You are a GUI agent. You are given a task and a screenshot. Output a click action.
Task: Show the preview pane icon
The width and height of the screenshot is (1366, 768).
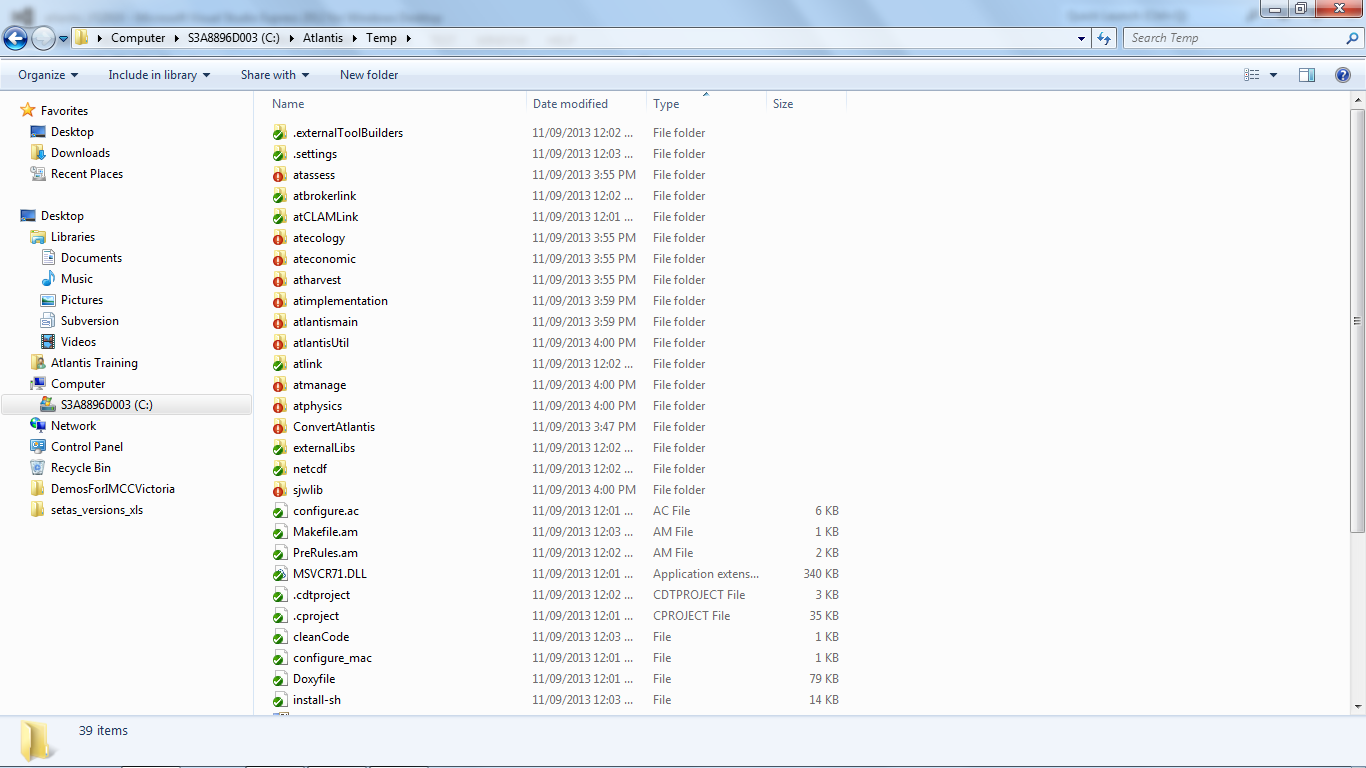click(1306, 75)
